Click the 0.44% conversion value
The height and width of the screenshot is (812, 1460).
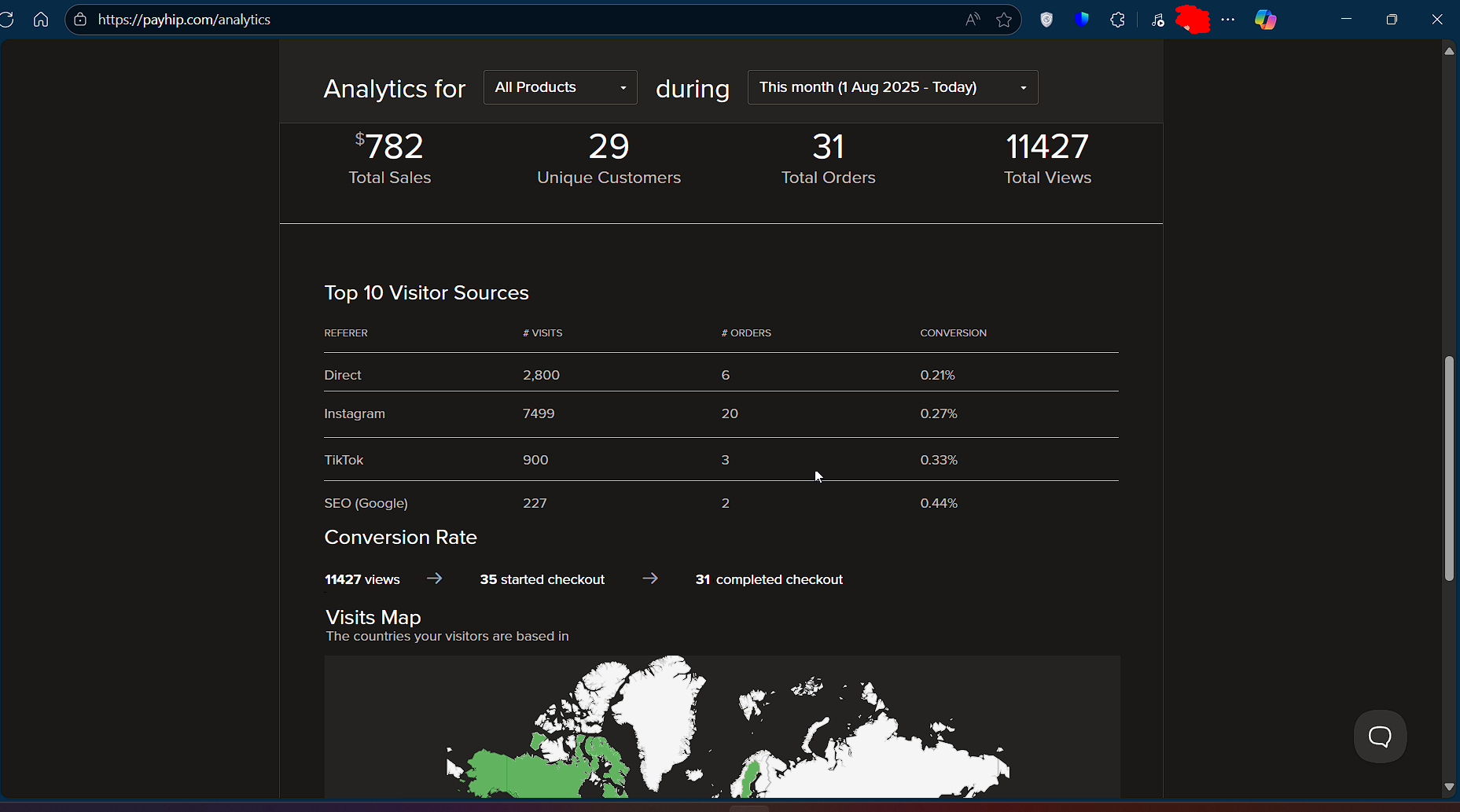(939, 503)
